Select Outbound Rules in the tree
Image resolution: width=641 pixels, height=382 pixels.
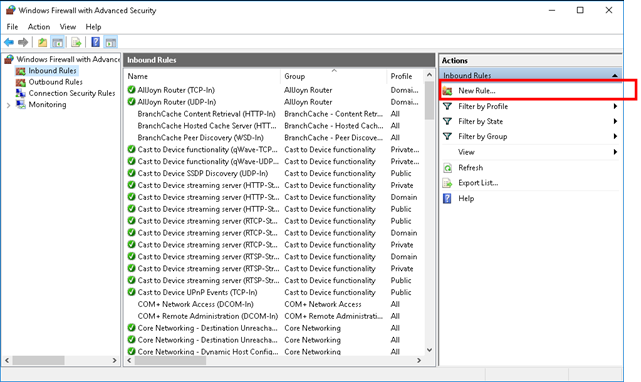click(x=56, y=82)
